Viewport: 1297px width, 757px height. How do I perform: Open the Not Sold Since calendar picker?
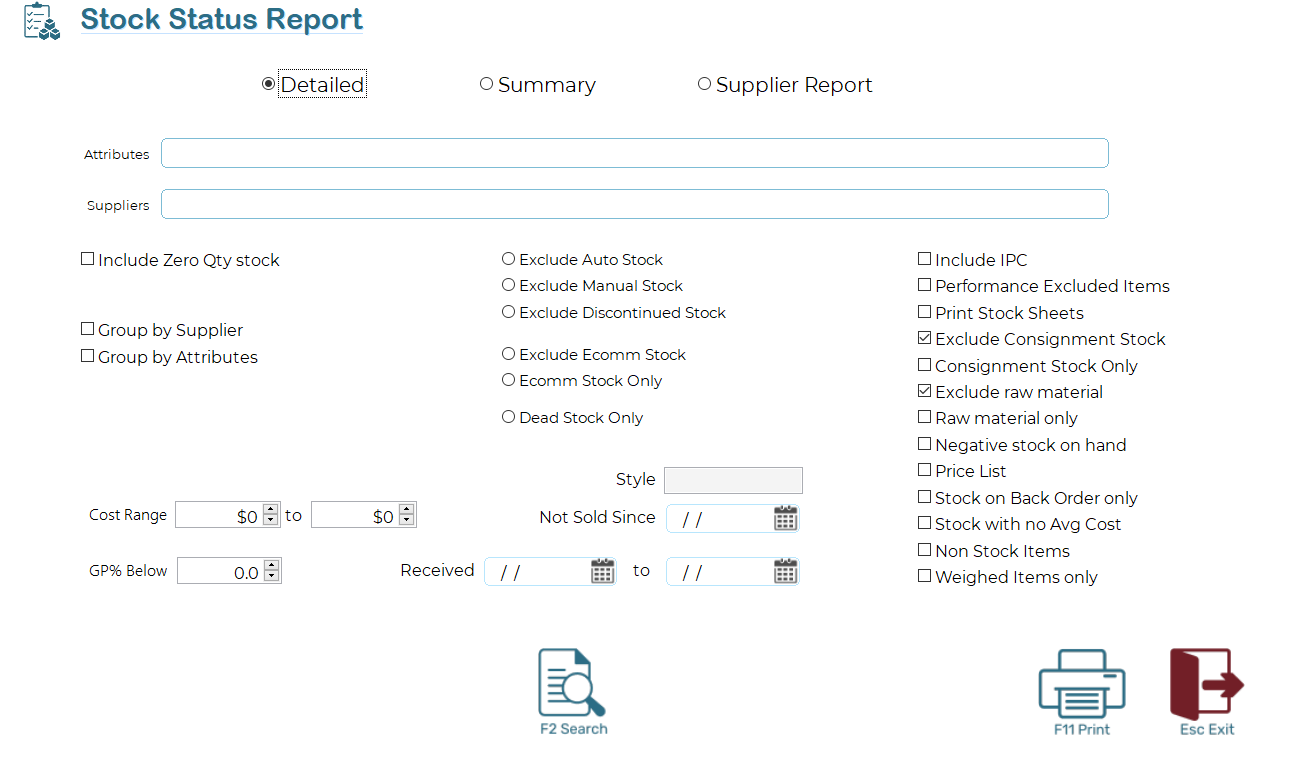point(785,518)
